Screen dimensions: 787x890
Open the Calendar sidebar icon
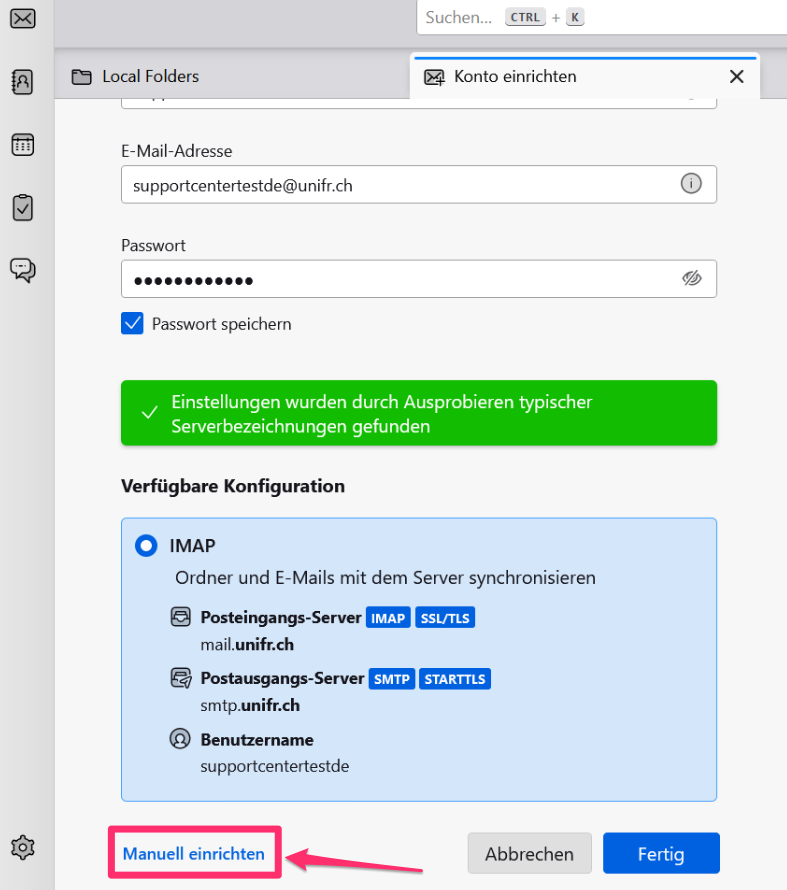tap(23, 145)
